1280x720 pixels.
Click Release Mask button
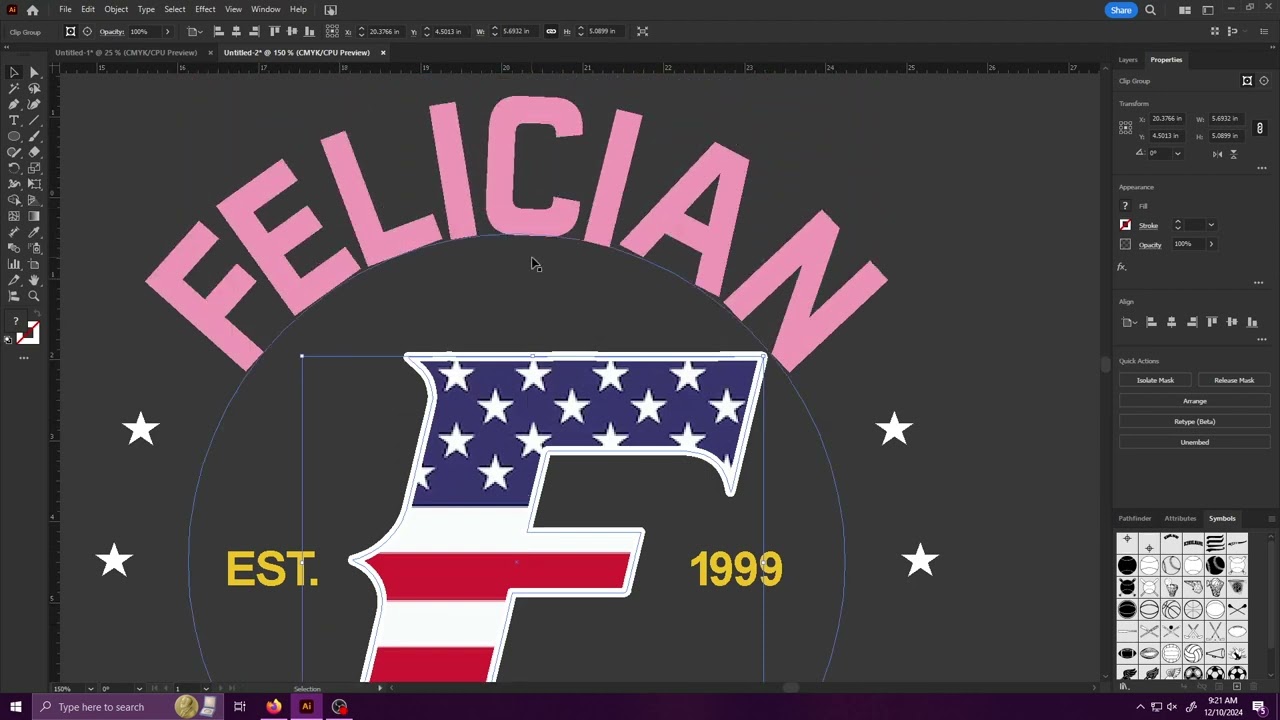1234,380
